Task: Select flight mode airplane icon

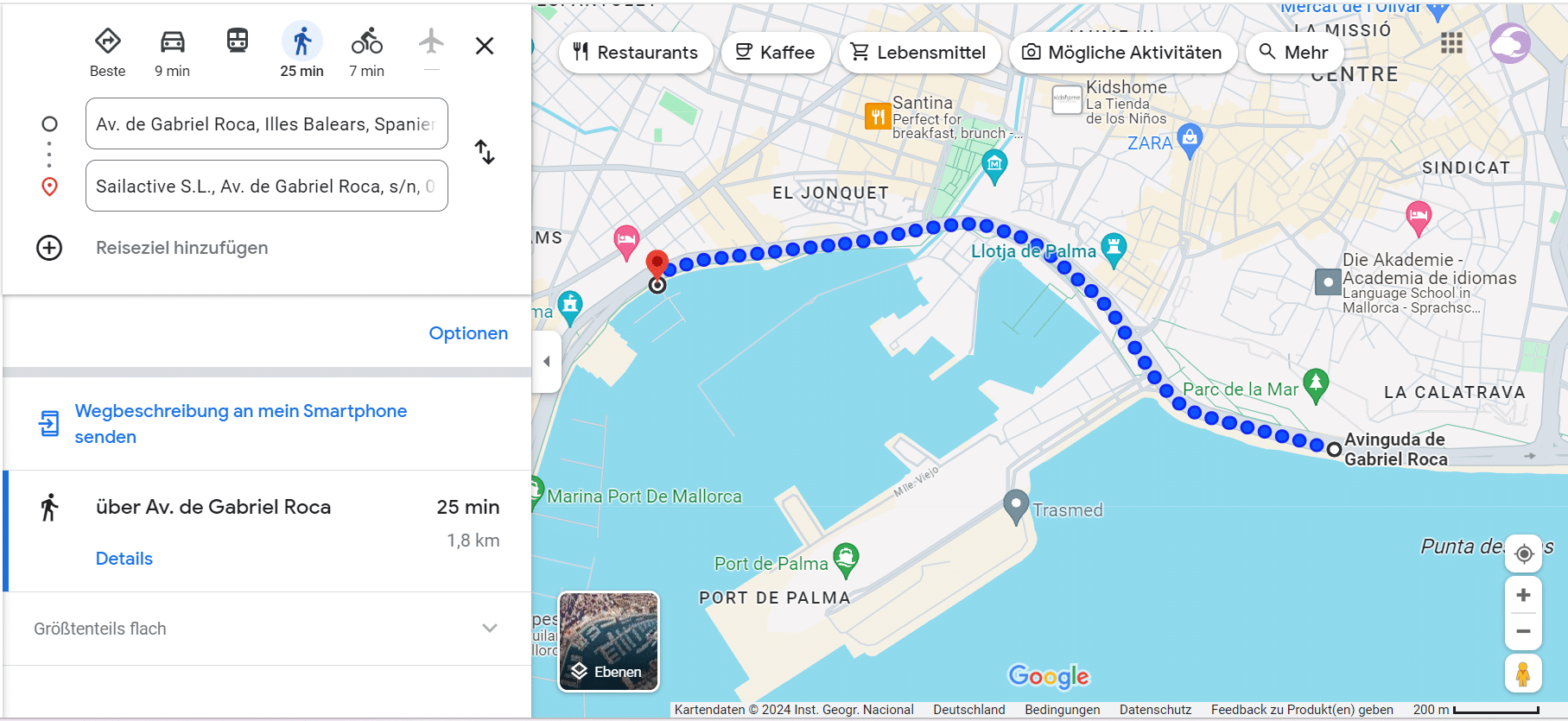Action: [x=431, y=41]
